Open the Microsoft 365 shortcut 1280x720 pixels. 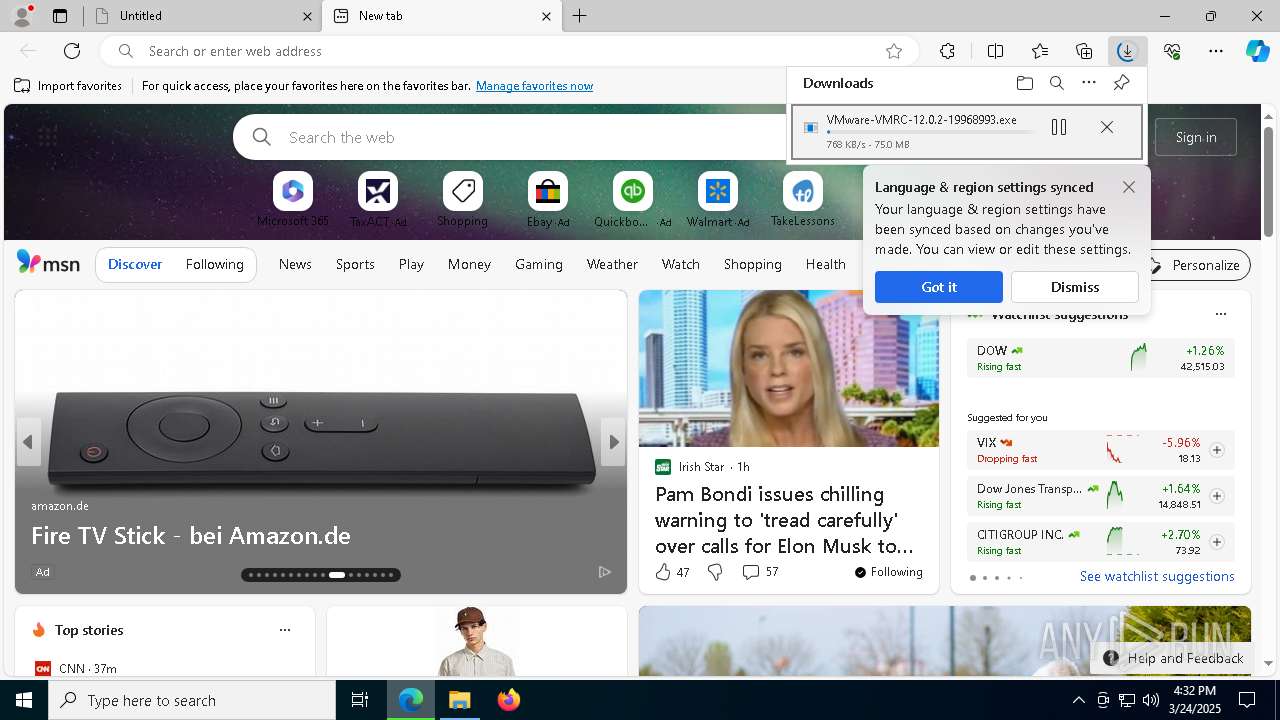pos(292,200)
